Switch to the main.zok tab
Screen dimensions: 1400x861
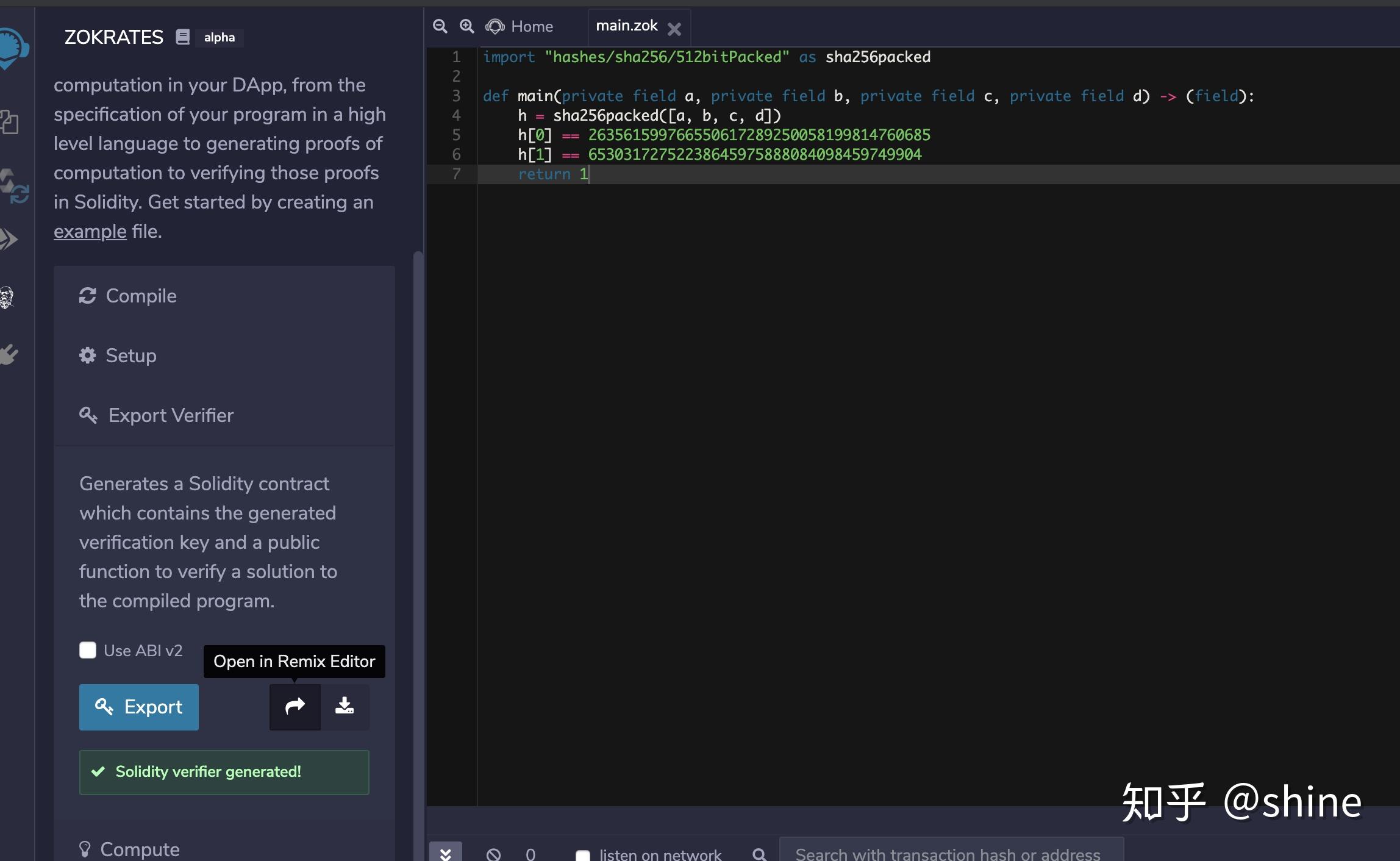[626, 26]
